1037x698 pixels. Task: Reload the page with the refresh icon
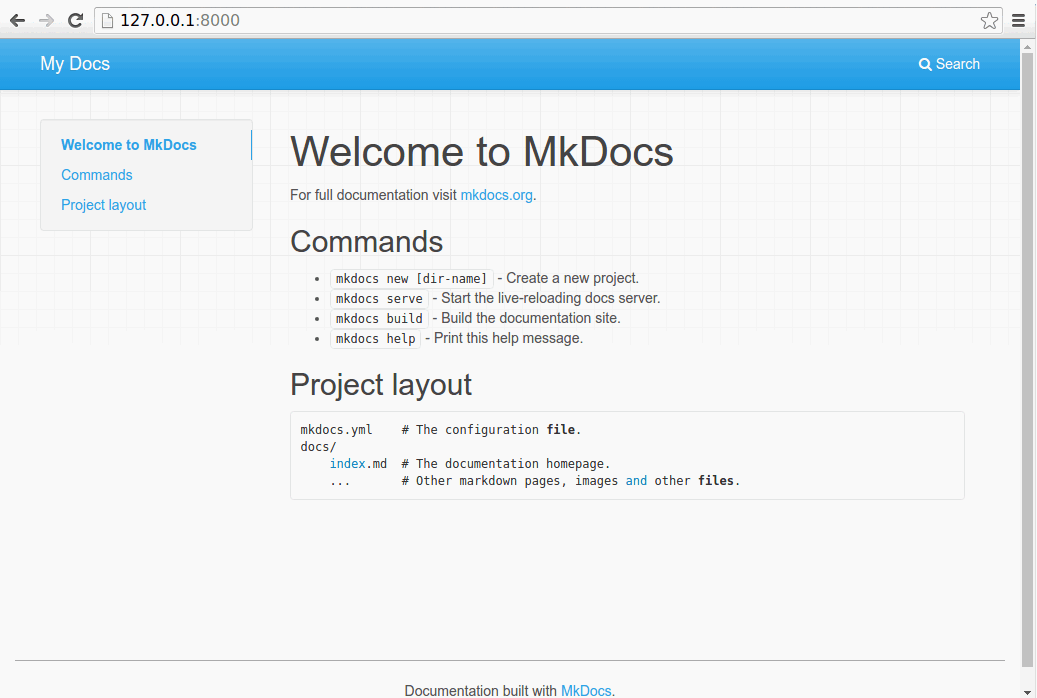point(75,21)
